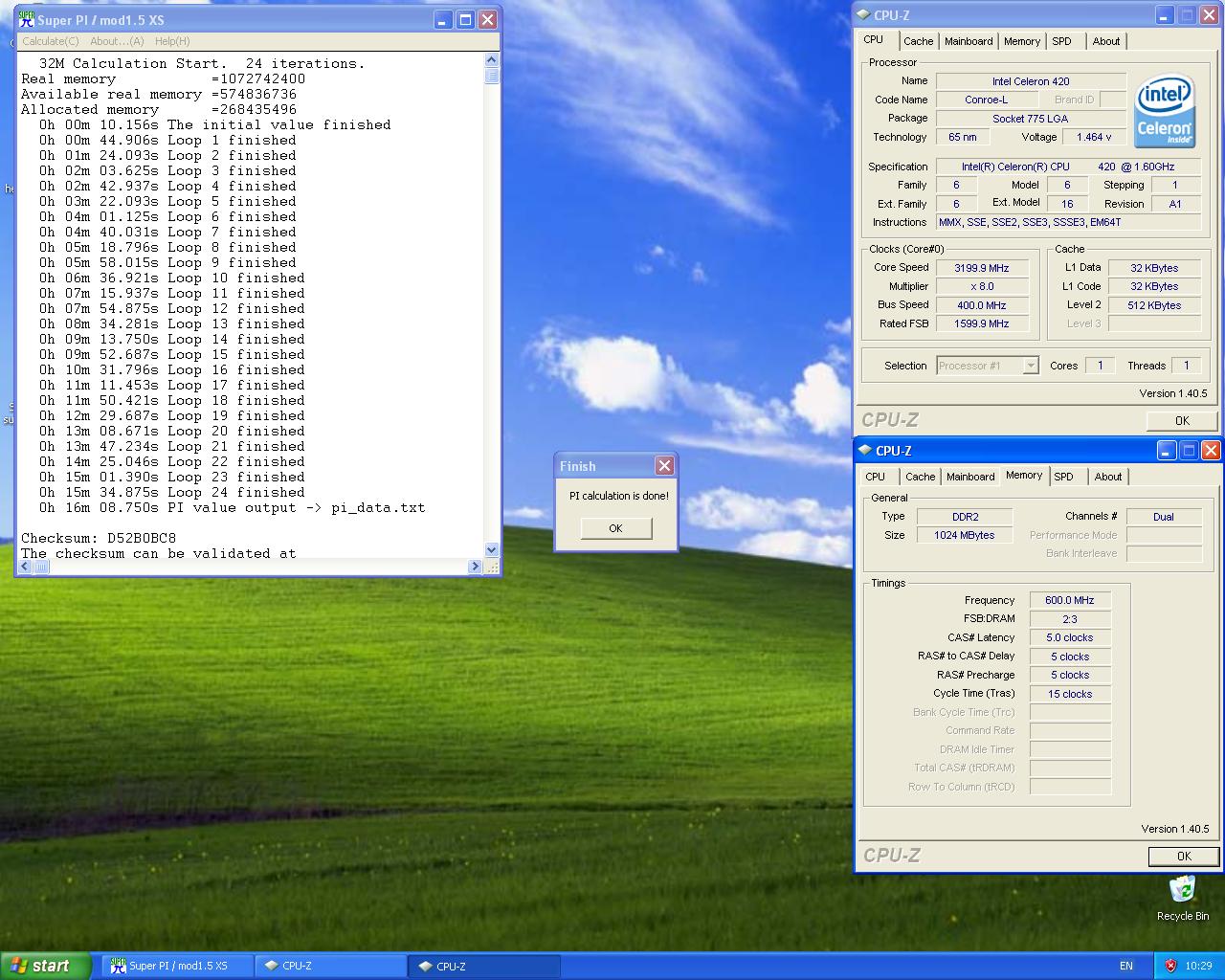This screenshot has height=980, width=1225.
Task: Click the memory Size 1024 MBytes field
Action: [x=966, y=535]
